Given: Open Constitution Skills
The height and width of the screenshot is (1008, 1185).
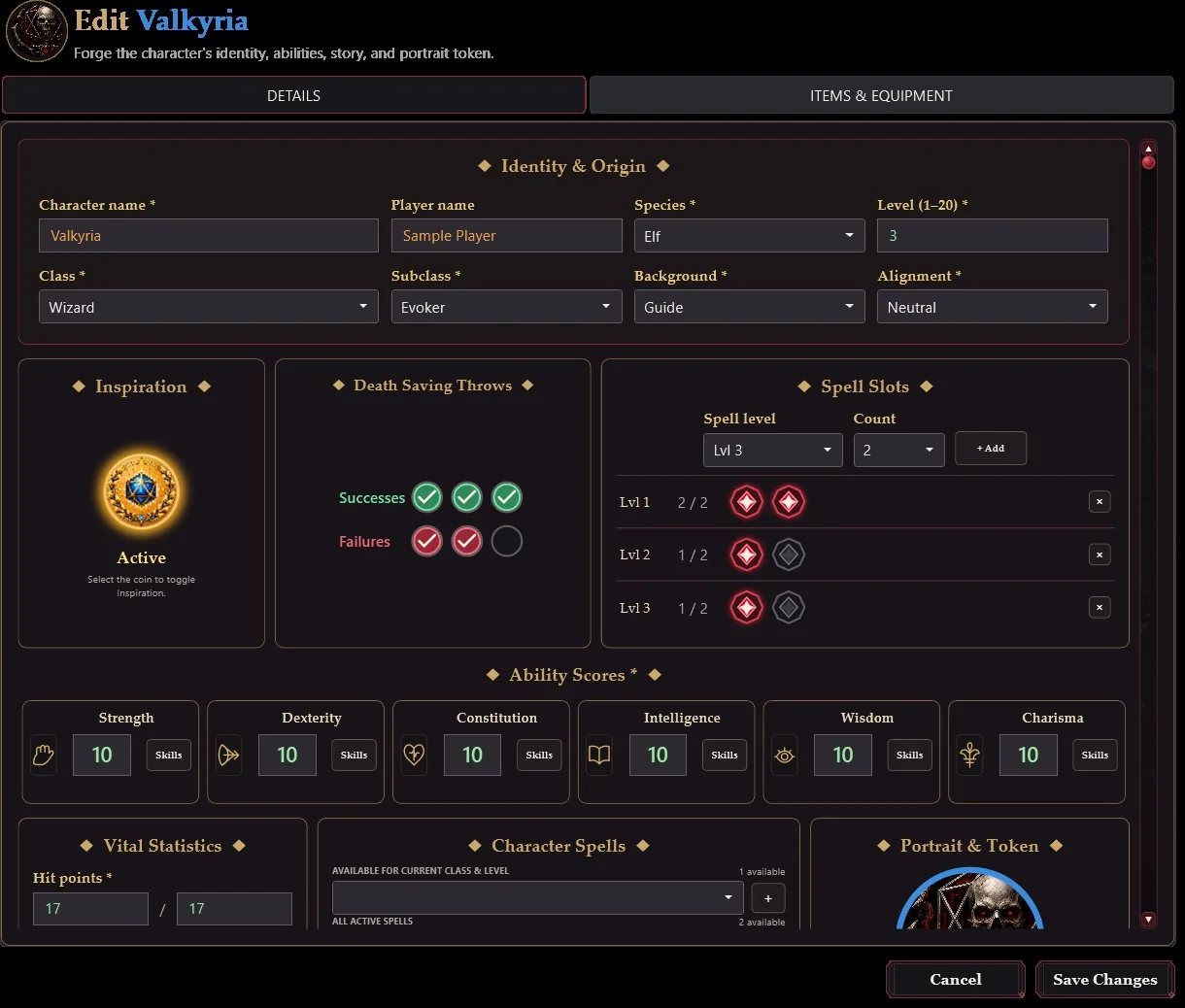Looking at the screenshot, I should pos(539,755).
